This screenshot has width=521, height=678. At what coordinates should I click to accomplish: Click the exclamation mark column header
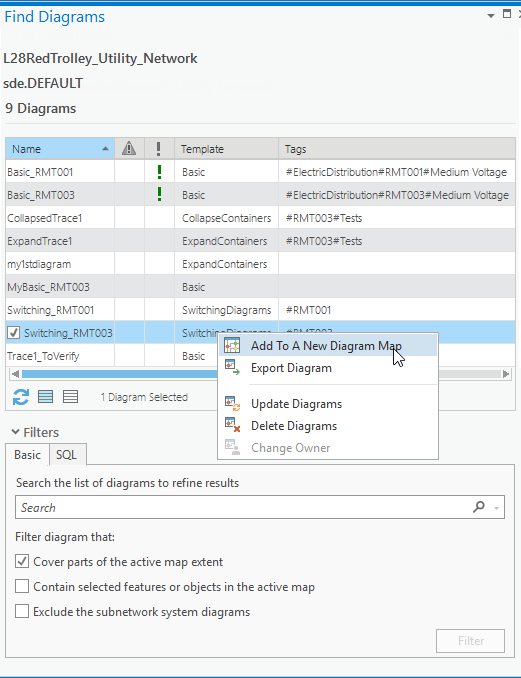tap(159, 149)
